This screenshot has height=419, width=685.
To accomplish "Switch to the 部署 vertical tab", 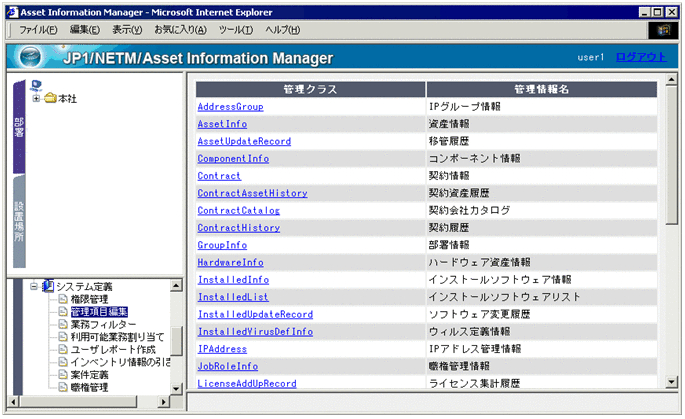I will [19, 127].
